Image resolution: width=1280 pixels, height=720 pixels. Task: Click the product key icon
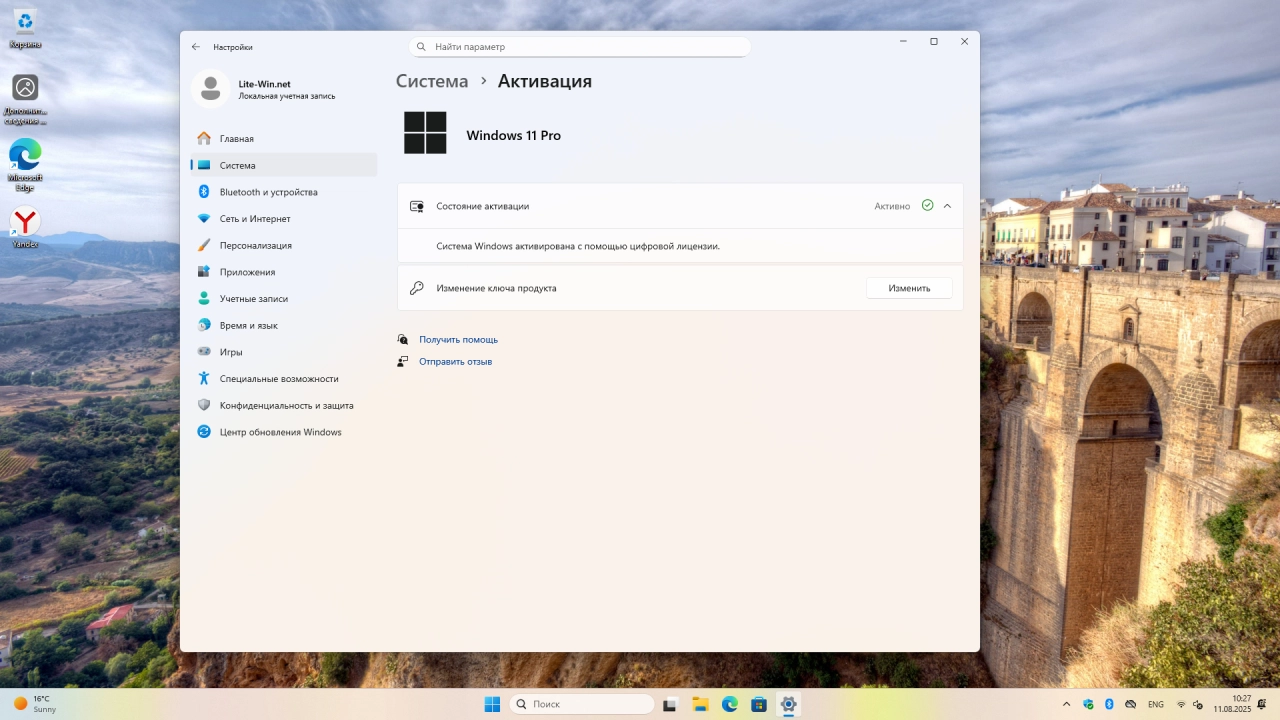417,288
